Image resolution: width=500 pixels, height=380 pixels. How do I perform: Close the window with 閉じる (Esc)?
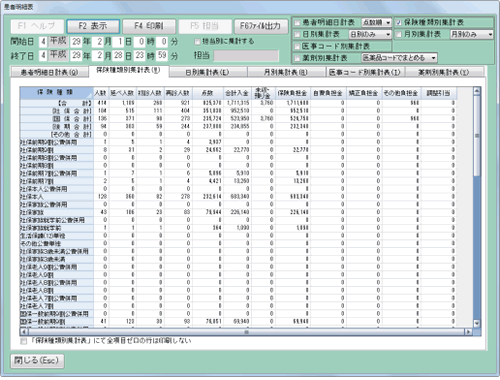(37, 361)
